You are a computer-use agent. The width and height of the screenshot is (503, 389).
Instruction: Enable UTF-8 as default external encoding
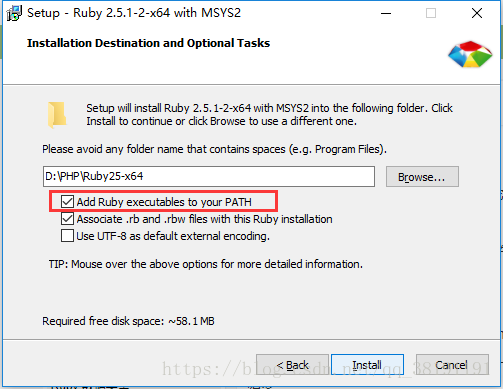67,236
